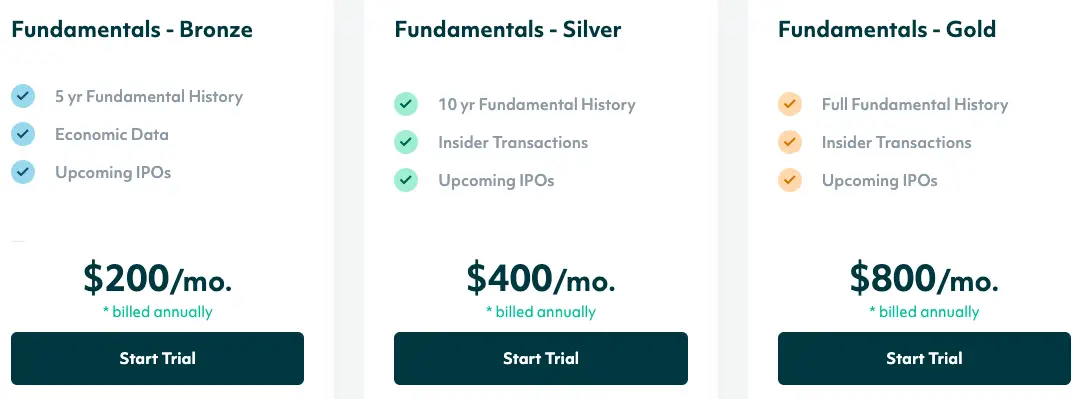This screenshot has height=399, width=1084.
Task: Click the blue checkmark beside 5 yr Fundamental History
Action: pos(23,96)
